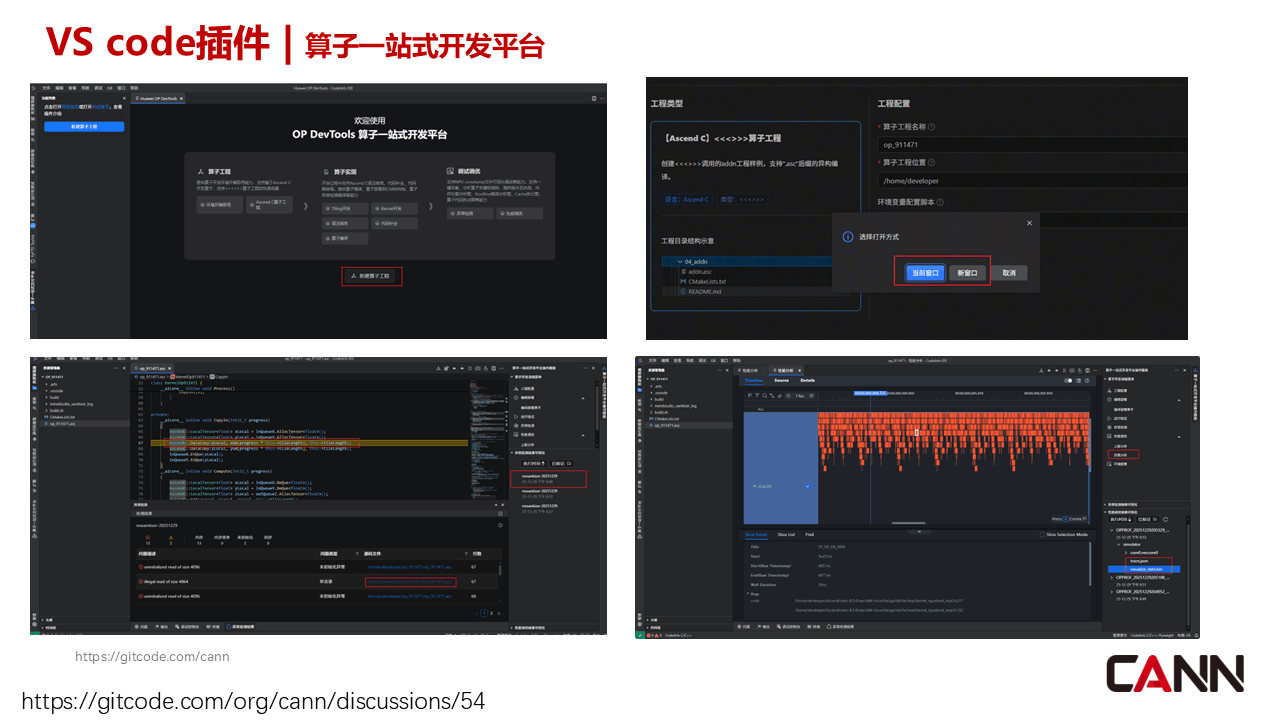Image resolution: width=1280 pixels, height=720 pixels.
Task: Open the Tiling开发 card in the welcome window
Action: [345, 209]
